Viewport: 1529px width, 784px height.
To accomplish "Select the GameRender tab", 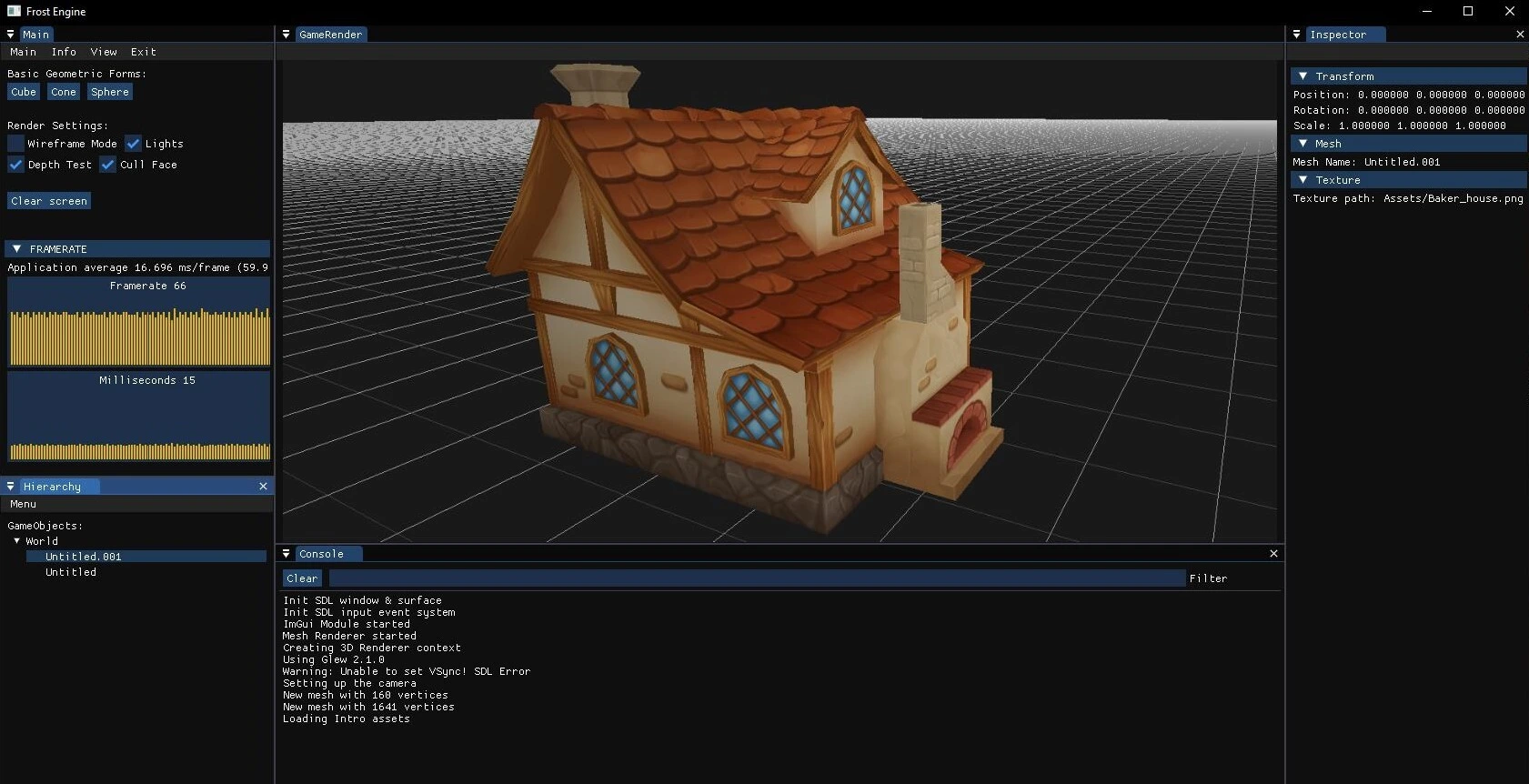I will point(331,35).
